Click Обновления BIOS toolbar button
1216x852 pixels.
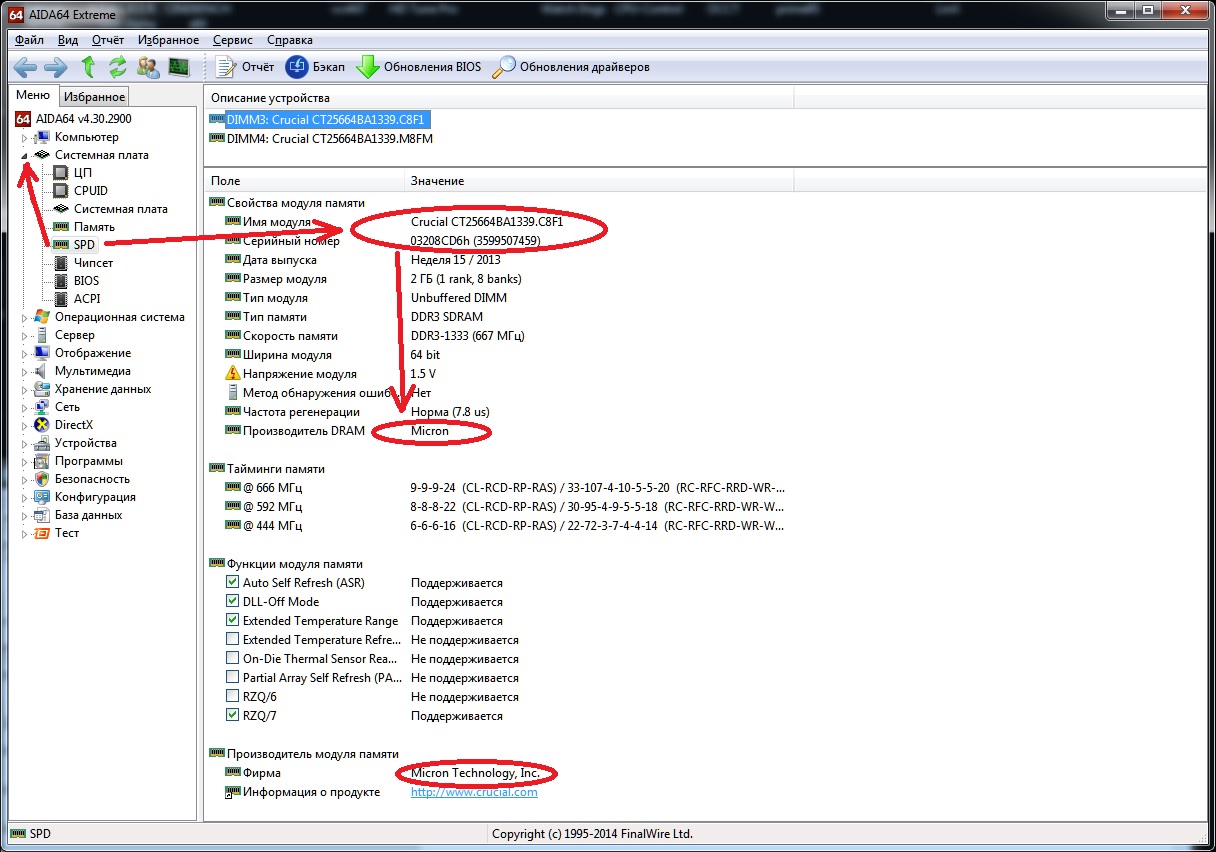419,67
